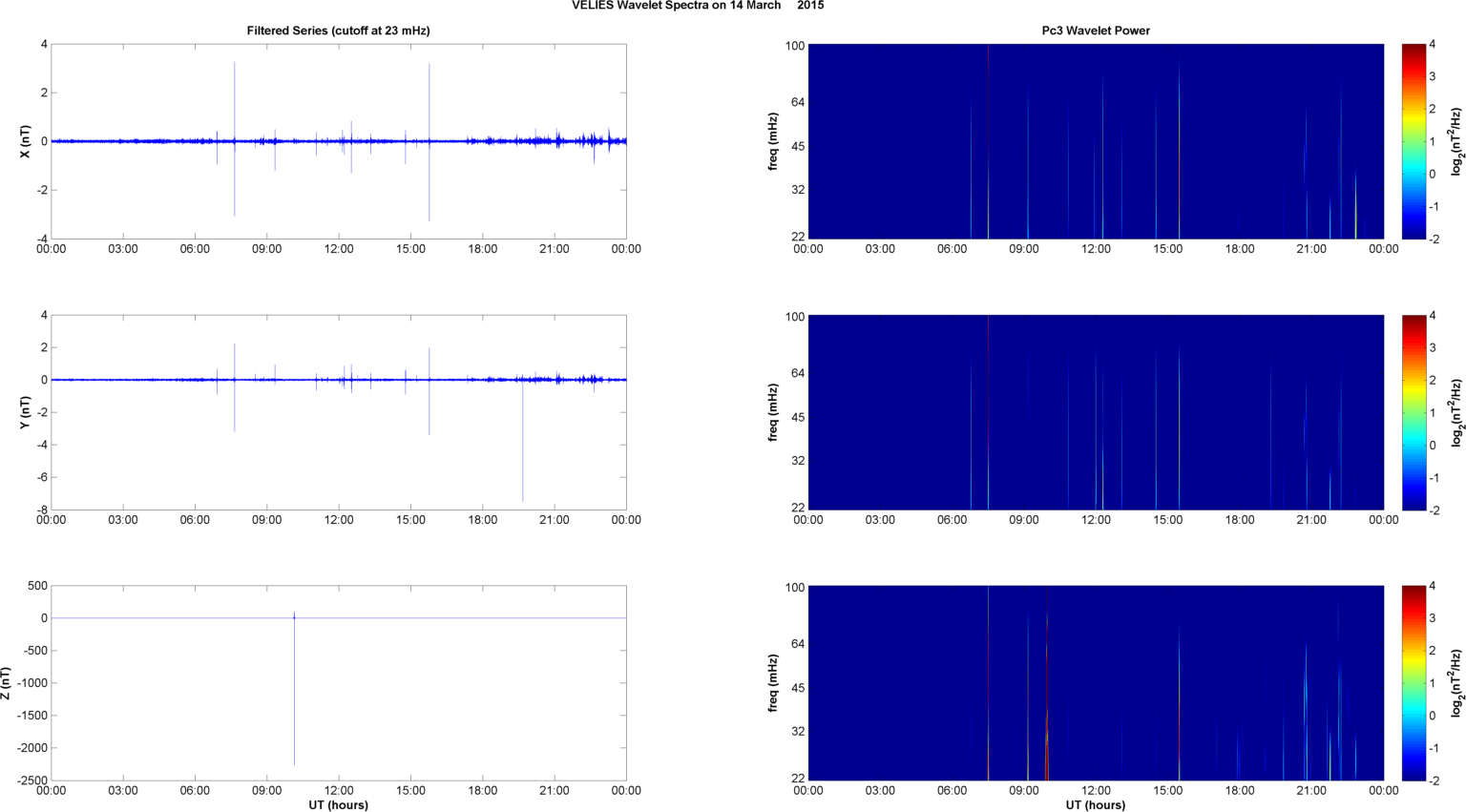
Task: Click the main title 'VELIES Wavelet Spectra on 14 March 2015'
Action: pos(698,6)
